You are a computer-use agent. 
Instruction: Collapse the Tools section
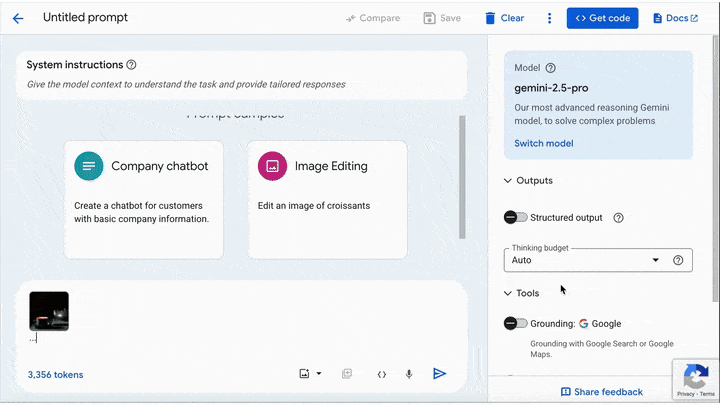508,294
